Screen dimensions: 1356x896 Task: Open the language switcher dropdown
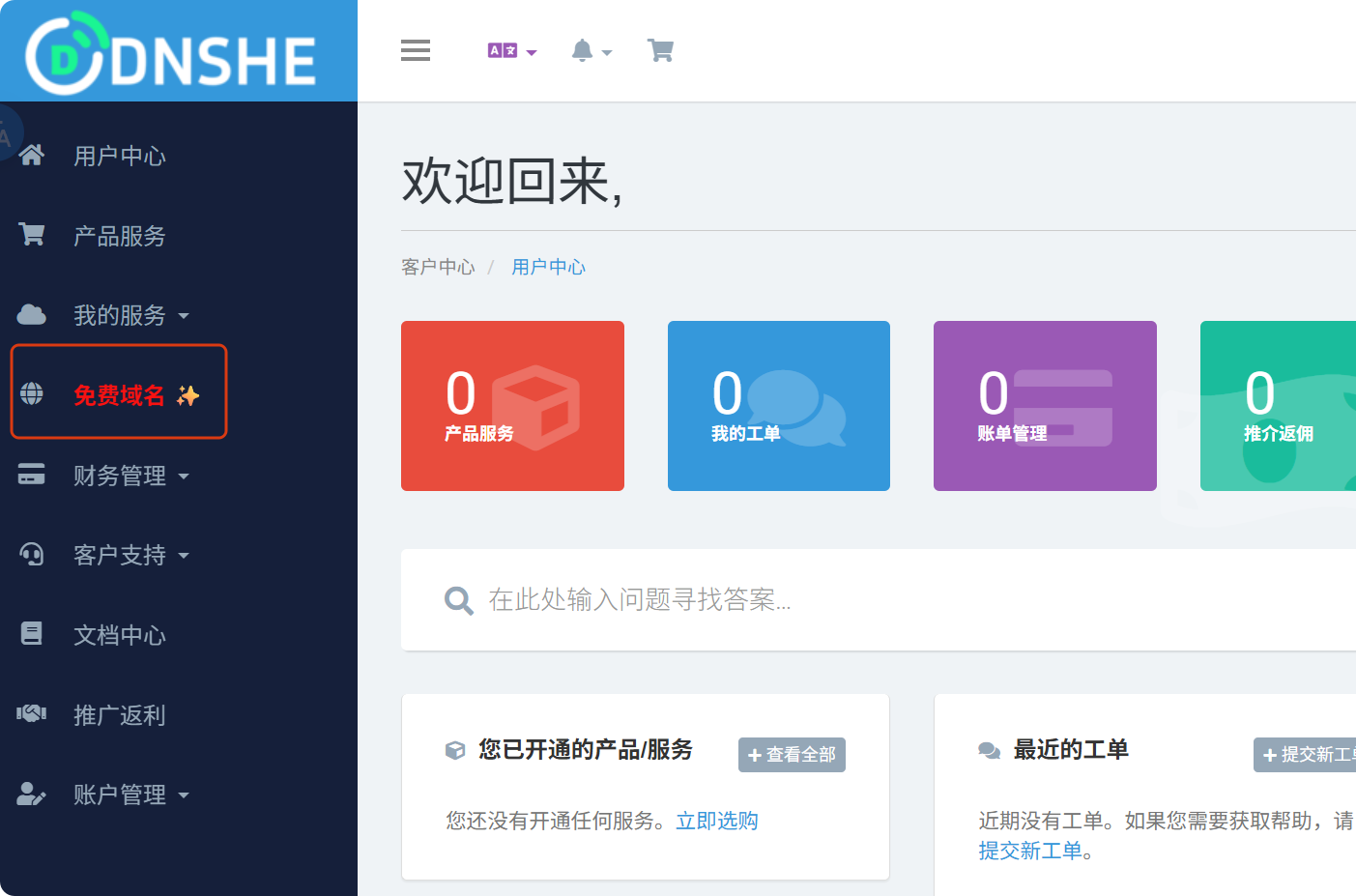pos(511,51)
